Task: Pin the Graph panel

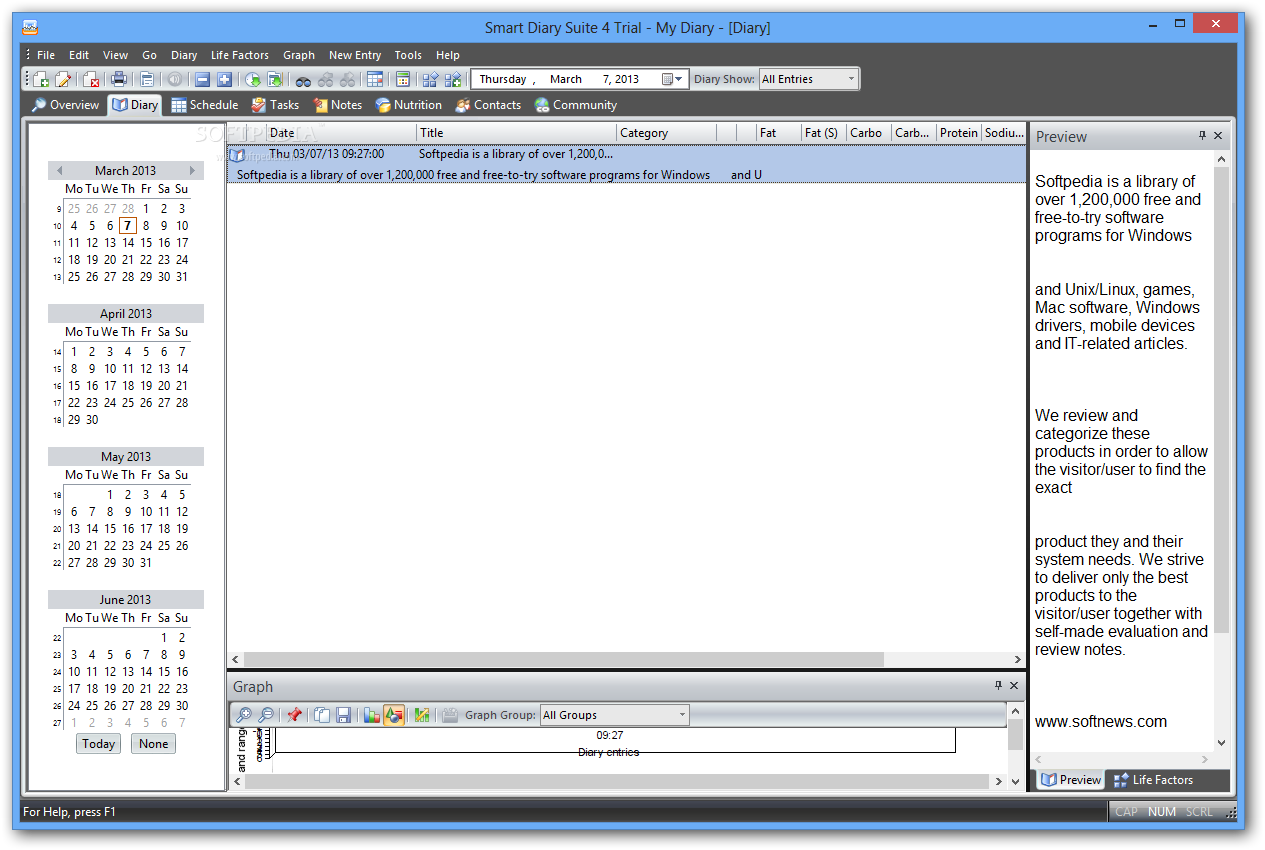Action: (998, 686)
